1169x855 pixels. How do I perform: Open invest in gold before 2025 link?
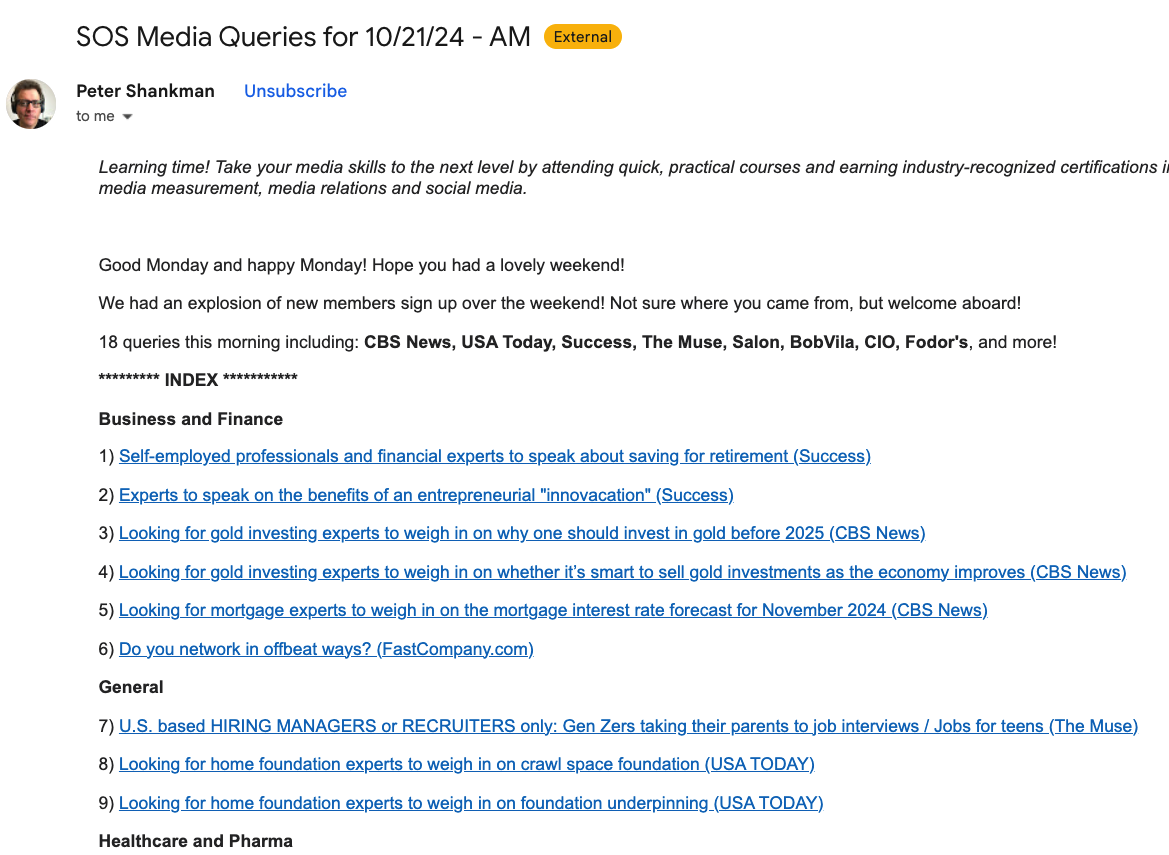[x=521, y=534]
